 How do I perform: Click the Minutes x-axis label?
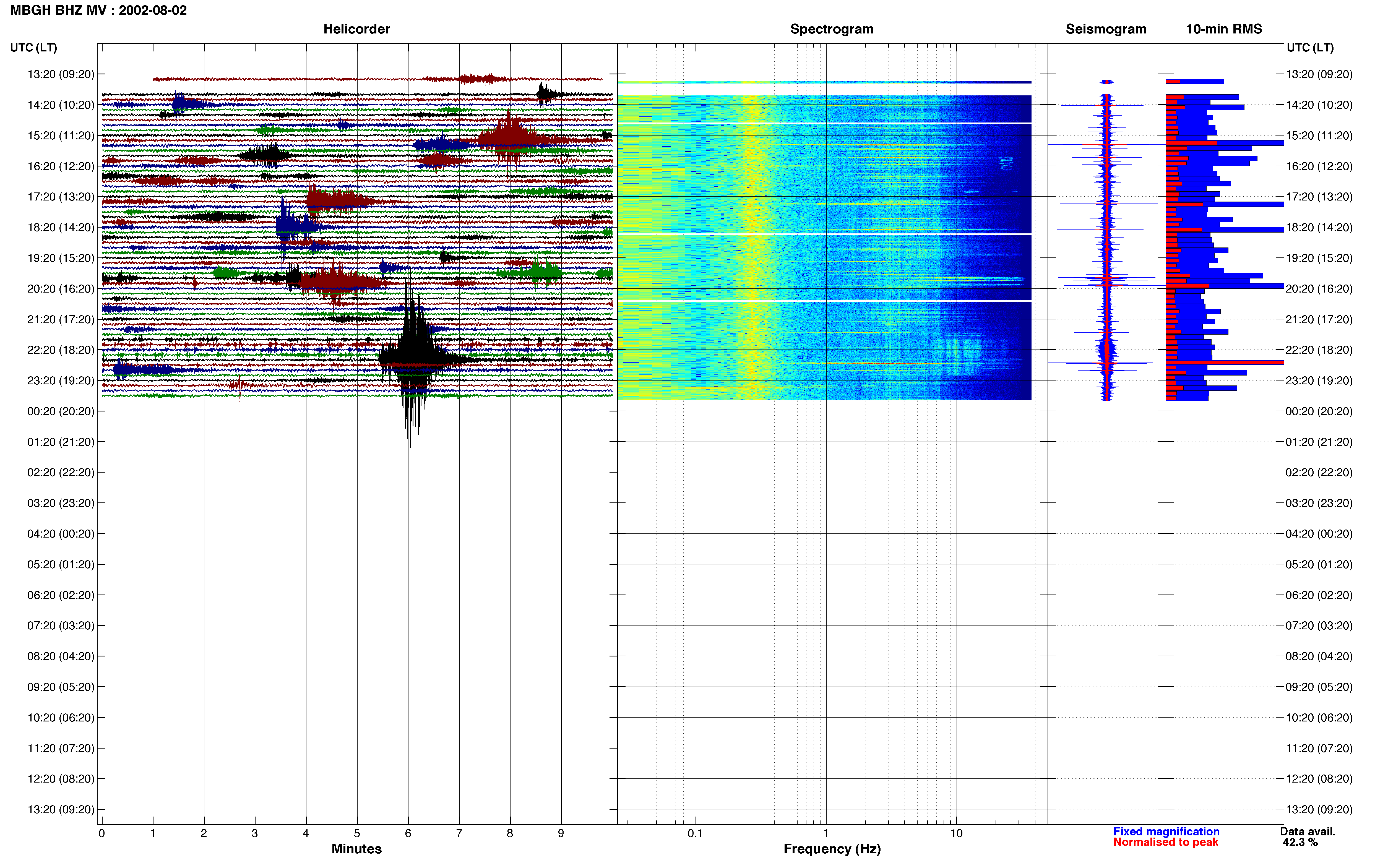tap(356, 848)
